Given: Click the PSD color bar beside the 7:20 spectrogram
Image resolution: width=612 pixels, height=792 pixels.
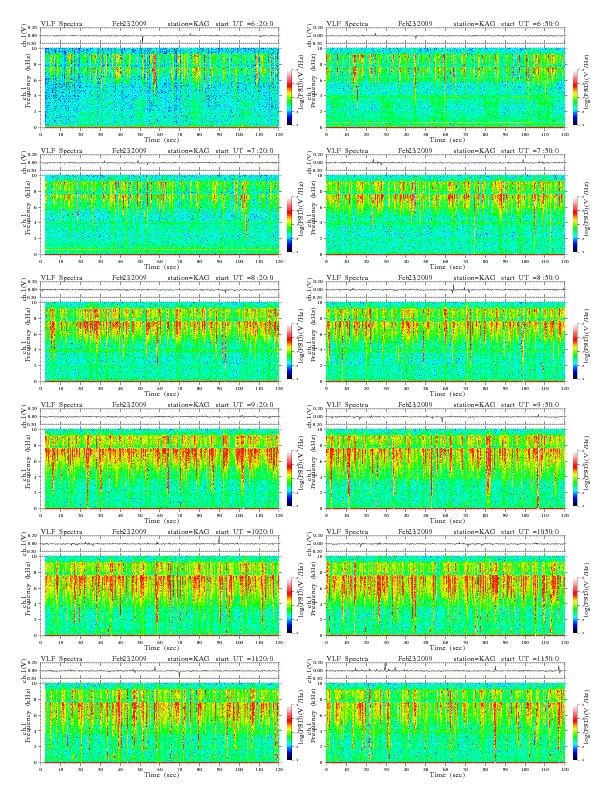Looking at the screenshot, I should click(x=289, y=224).
